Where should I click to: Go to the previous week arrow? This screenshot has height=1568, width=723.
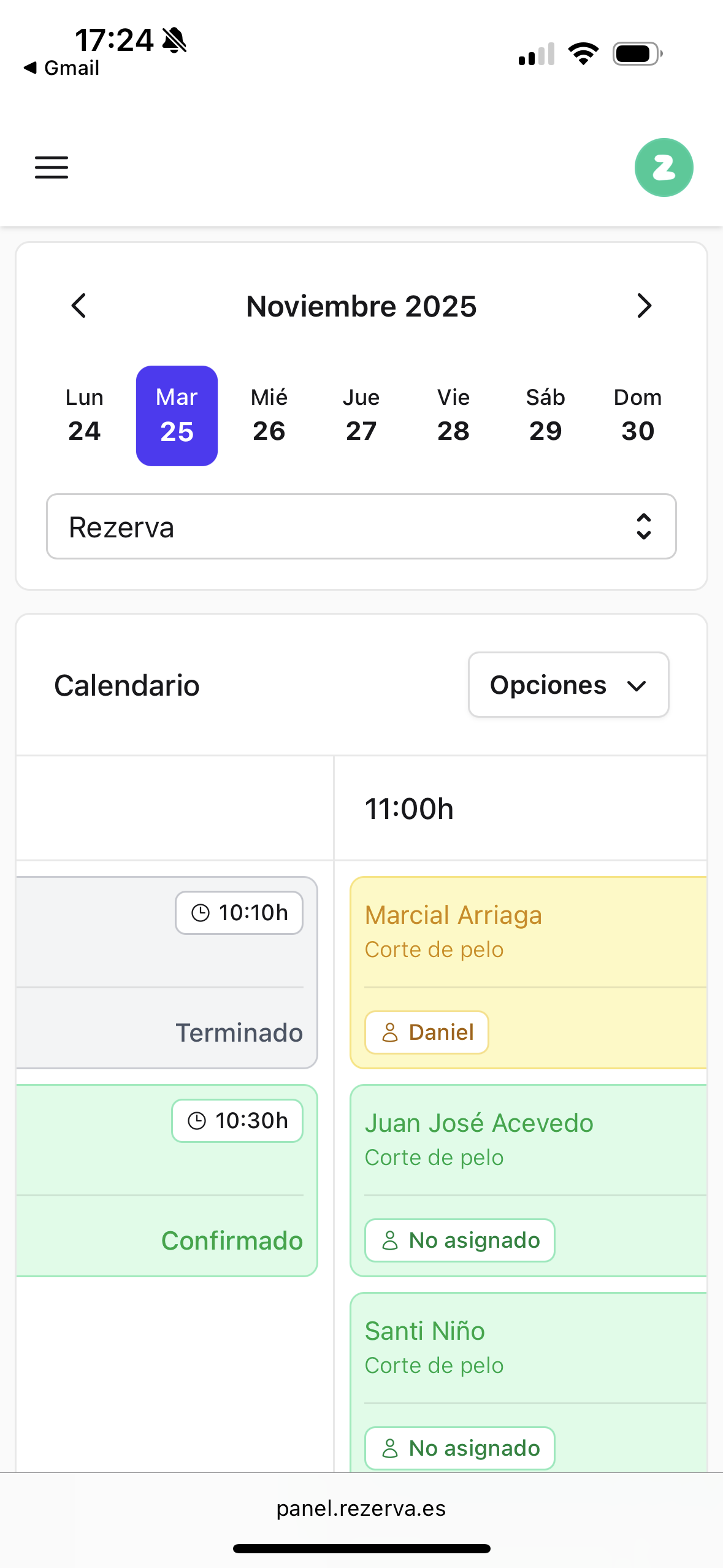click(x=78, y=306)
